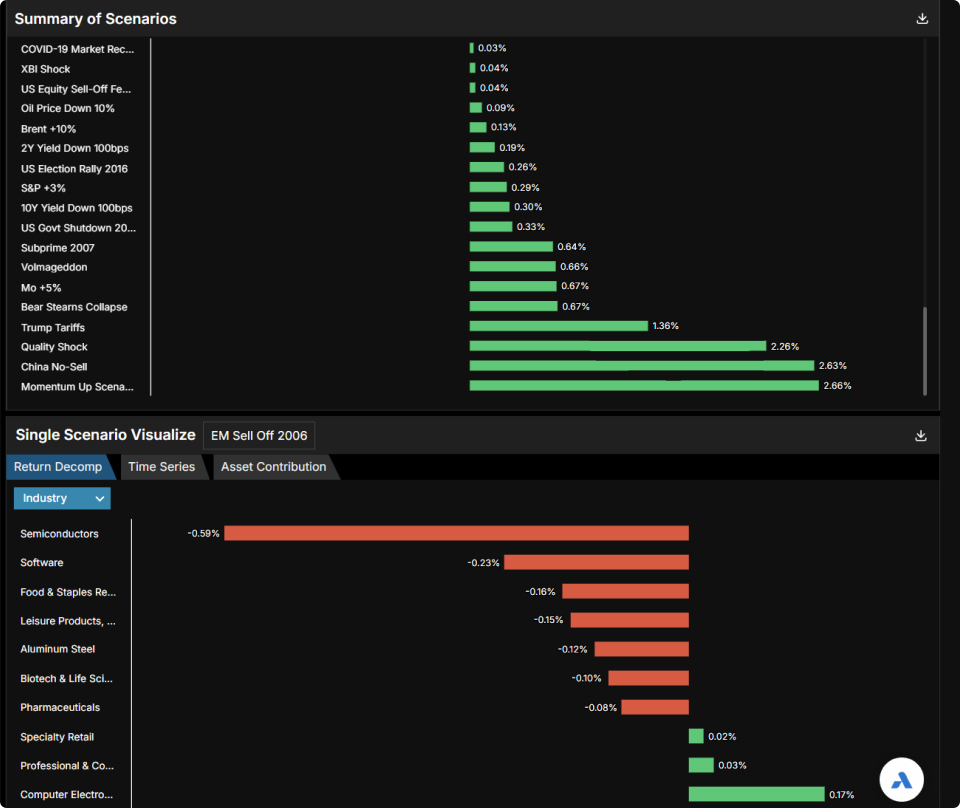Select the 10Y Yield Down 100bps label
The width and height of the screenshot is (960, 808).
[x=77, y=208]
